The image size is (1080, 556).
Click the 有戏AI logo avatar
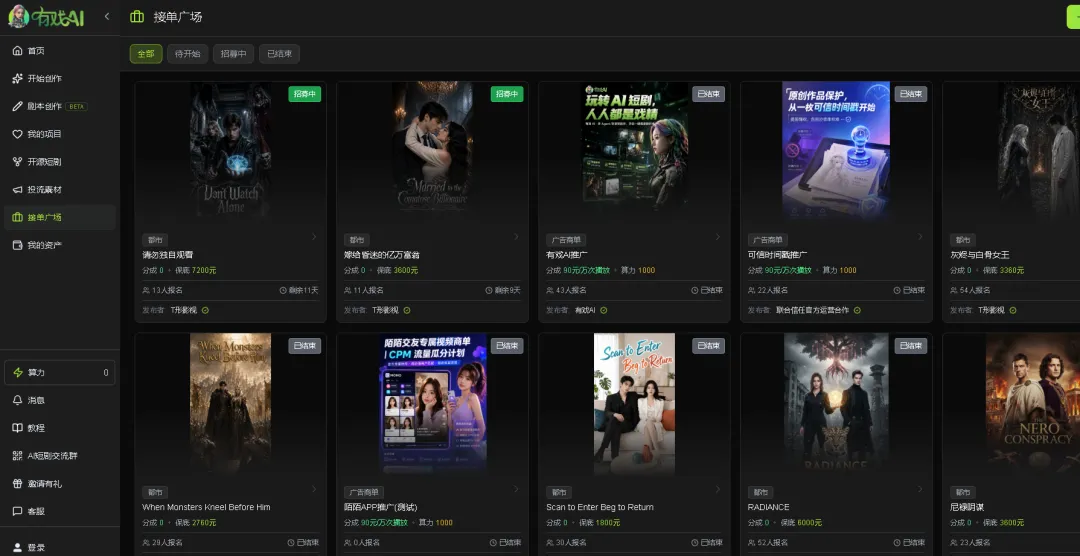18,17
